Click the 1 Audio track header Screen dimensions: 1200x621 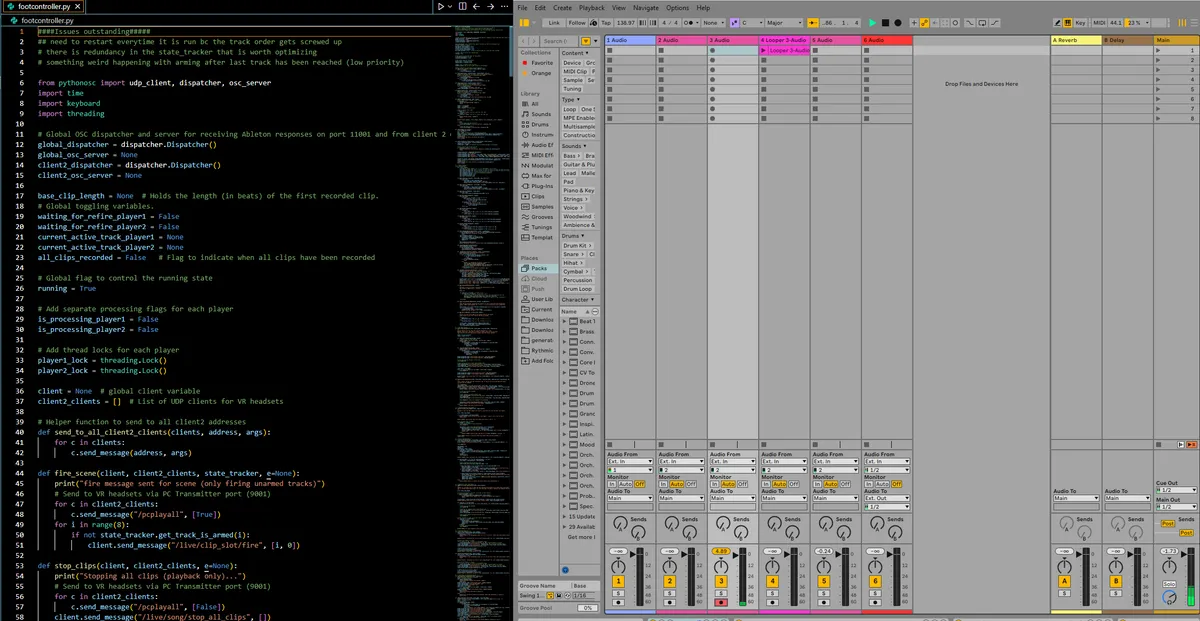[630, 40]
